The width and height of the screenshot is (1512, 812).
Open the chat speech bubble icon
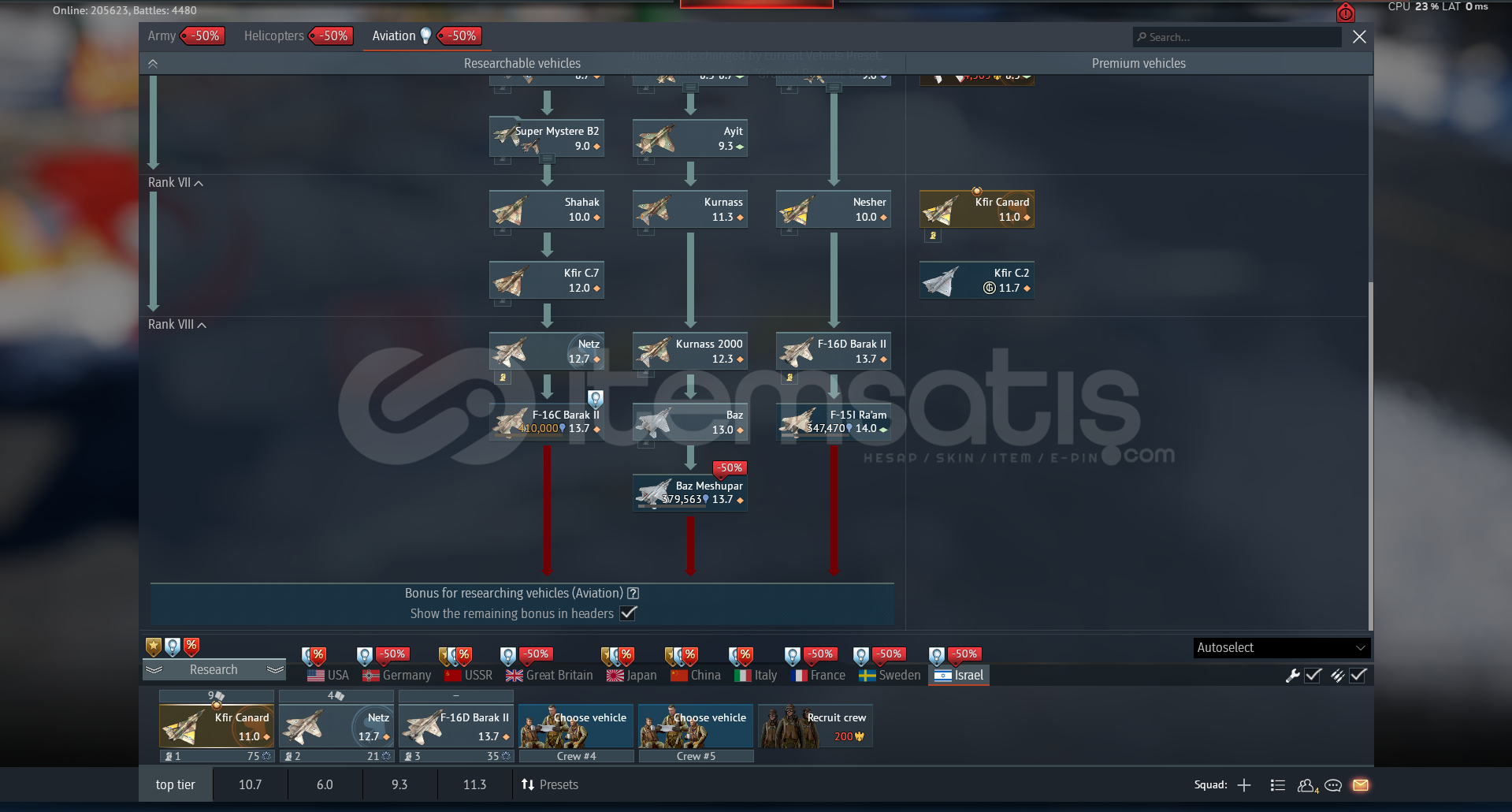pyautogui.click(x=1333, y=785)
